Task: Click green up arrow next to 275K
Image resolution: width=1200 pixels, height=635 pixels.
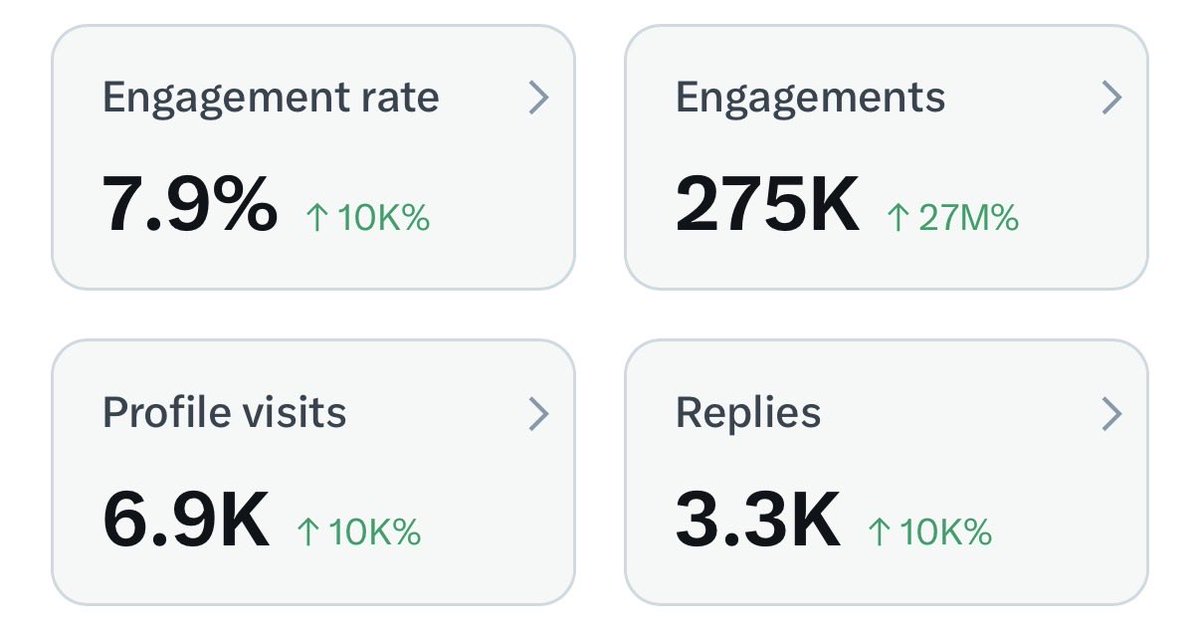Action: (x=898, y=218)
